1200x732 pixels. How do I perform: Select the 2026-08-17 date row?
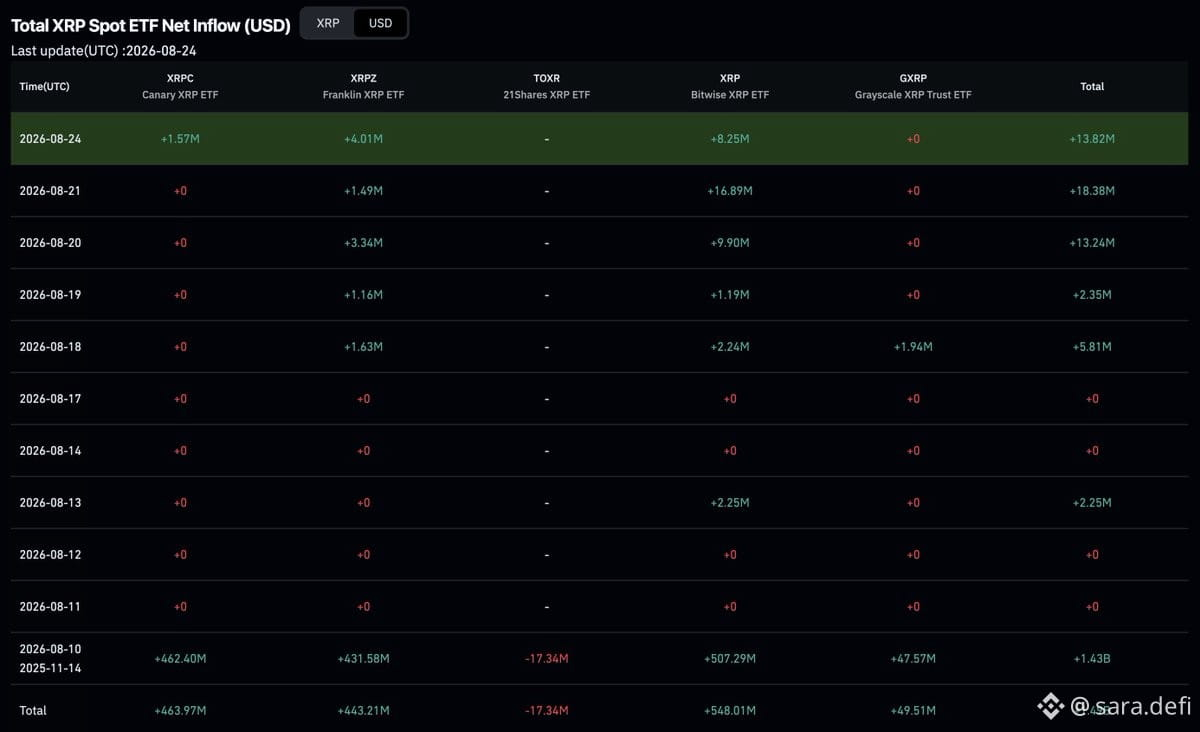pos(599,399)
